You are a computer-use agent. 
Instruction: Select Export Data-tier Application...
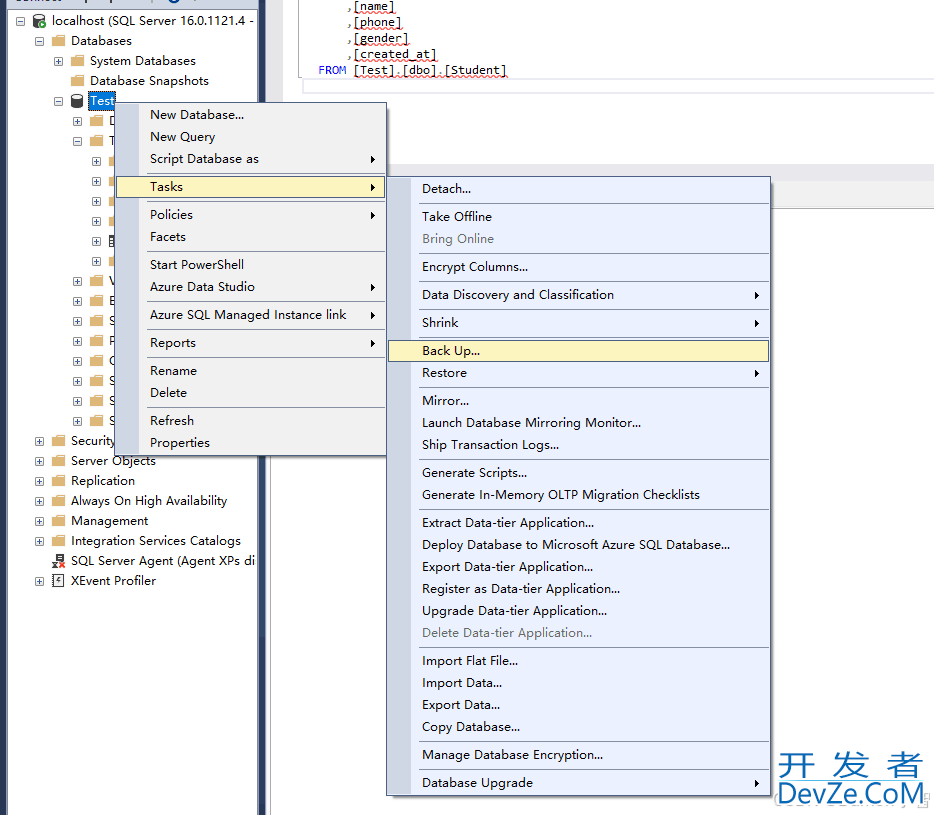[x=578, y=567]
